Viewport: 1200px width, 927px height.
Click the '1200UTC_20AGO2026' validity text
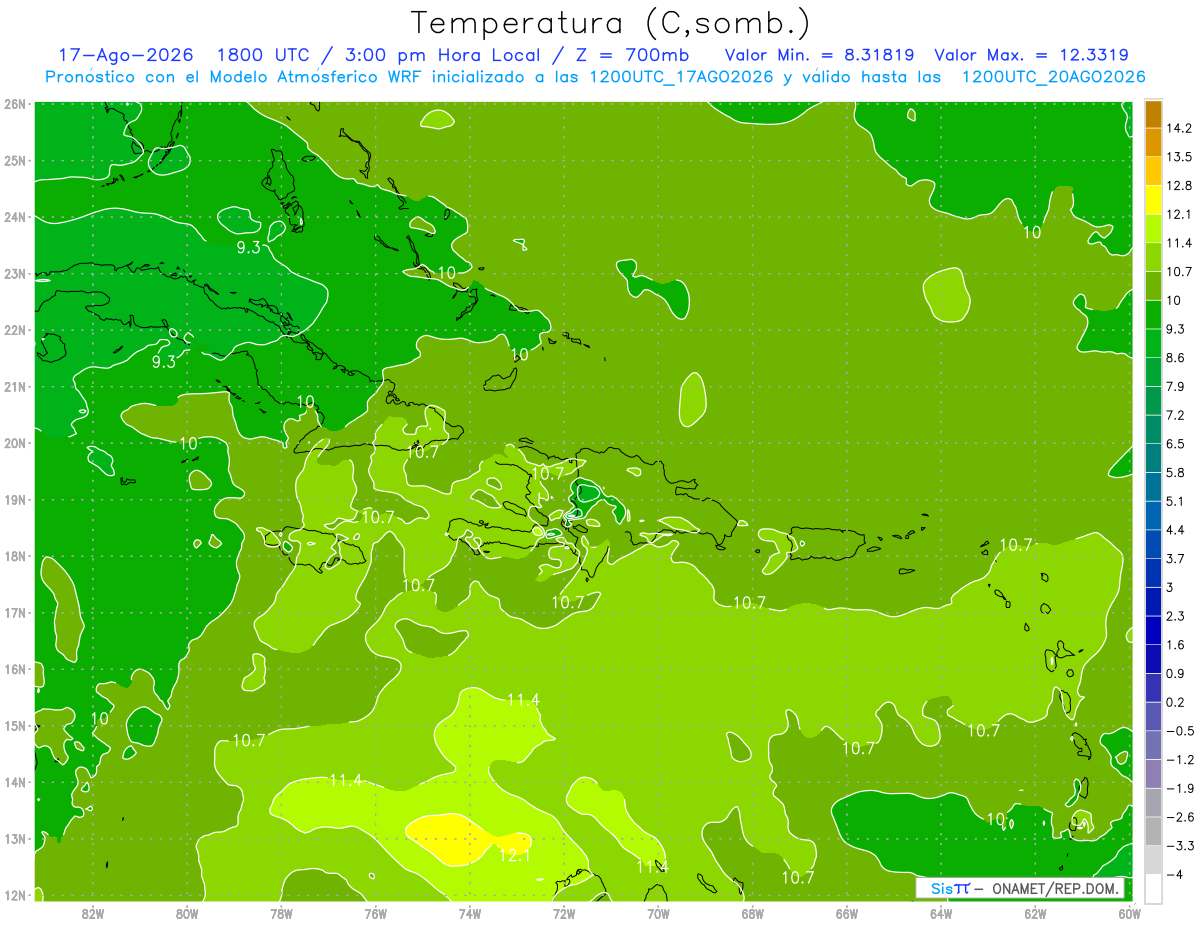tap(1054, 77)
